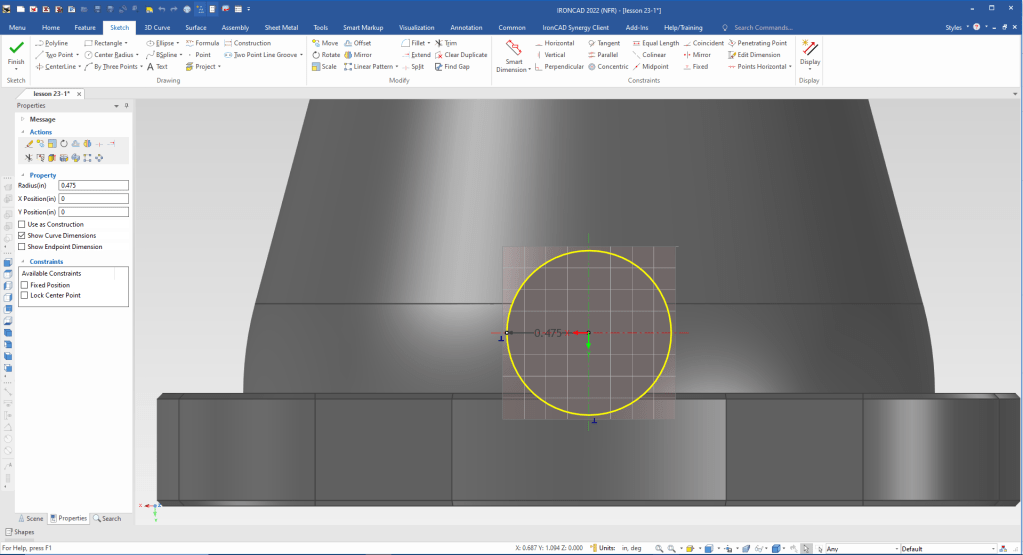
Task: Switch to the Sheet Metal ribbon tab
Action: tap(281, 28)
